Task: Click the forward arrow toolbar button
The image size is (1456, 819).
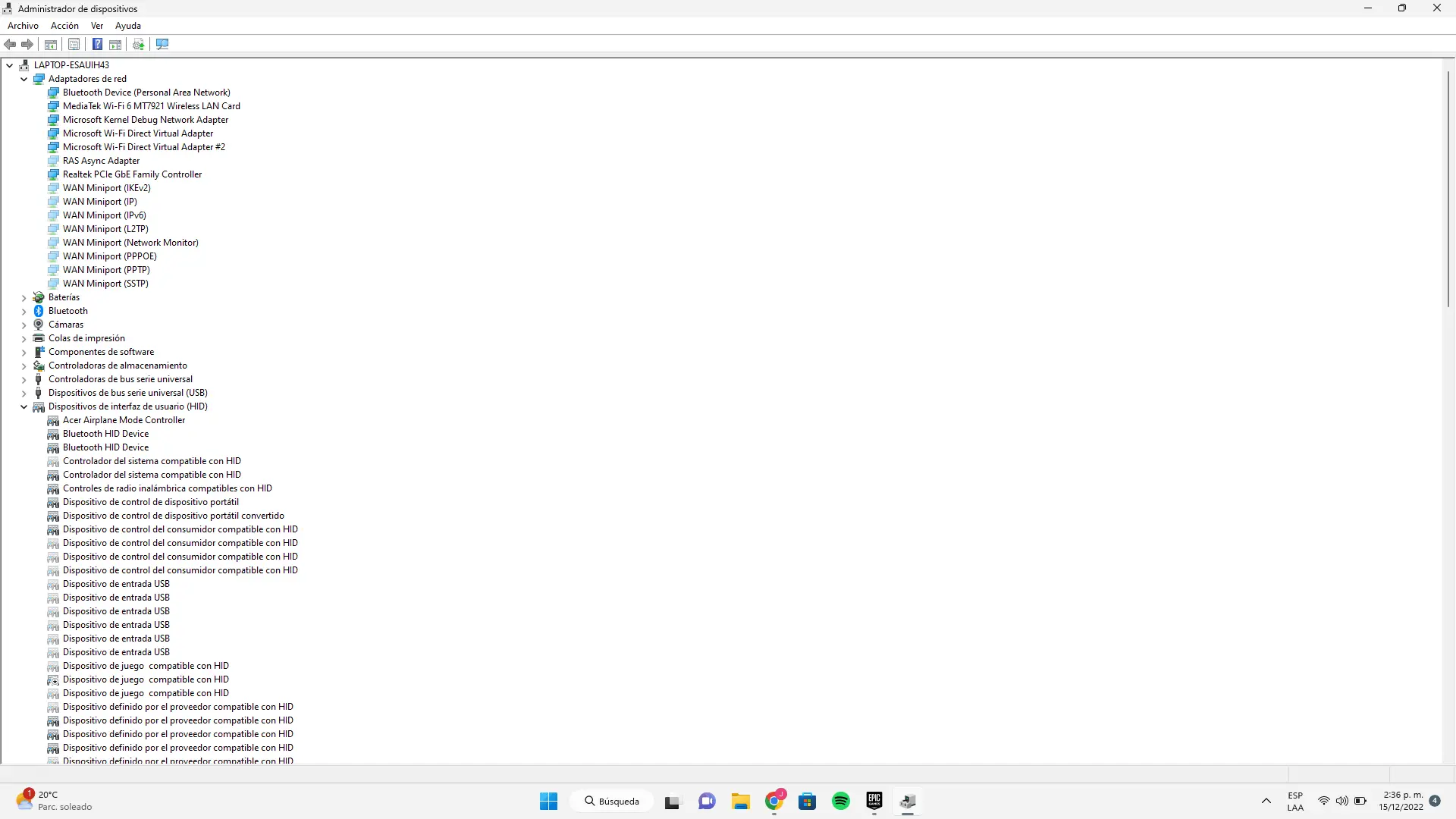Action: tap(27, 45)
